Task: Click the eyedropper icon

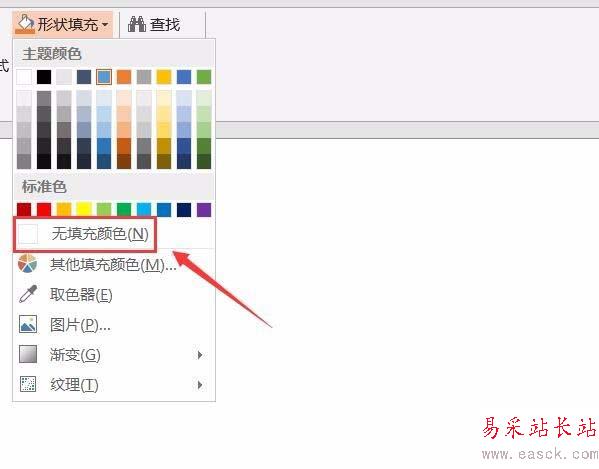Action: (28, 294)
